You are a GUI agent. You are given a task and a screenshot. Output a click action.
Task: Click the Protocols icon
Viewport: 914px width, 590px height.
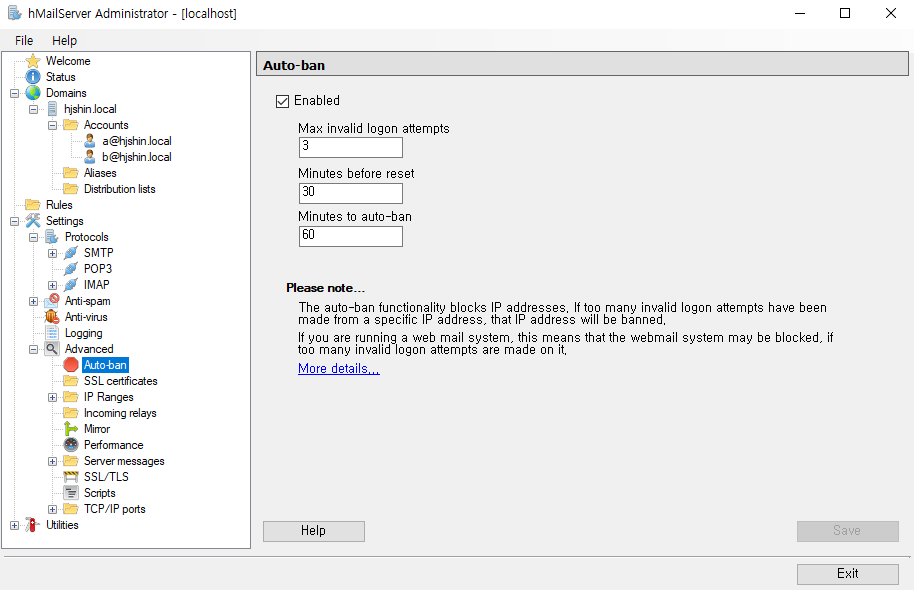click(x=52, y=237)
